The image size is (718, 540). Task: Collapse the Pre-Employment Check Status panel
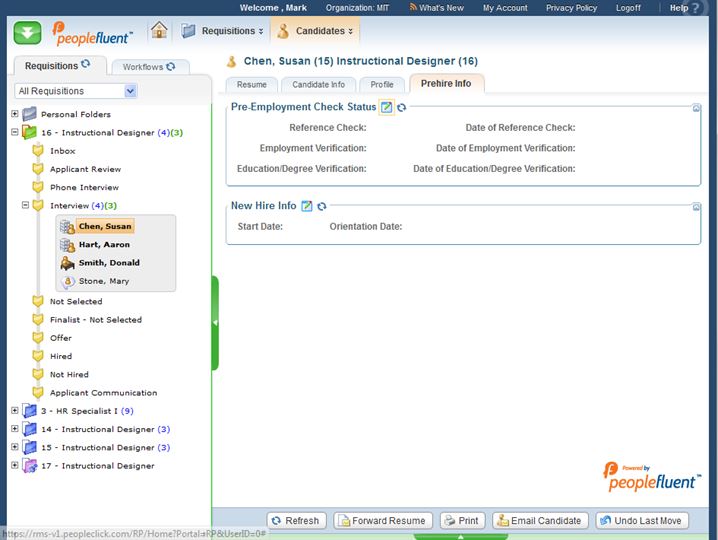tap(696, 108)
